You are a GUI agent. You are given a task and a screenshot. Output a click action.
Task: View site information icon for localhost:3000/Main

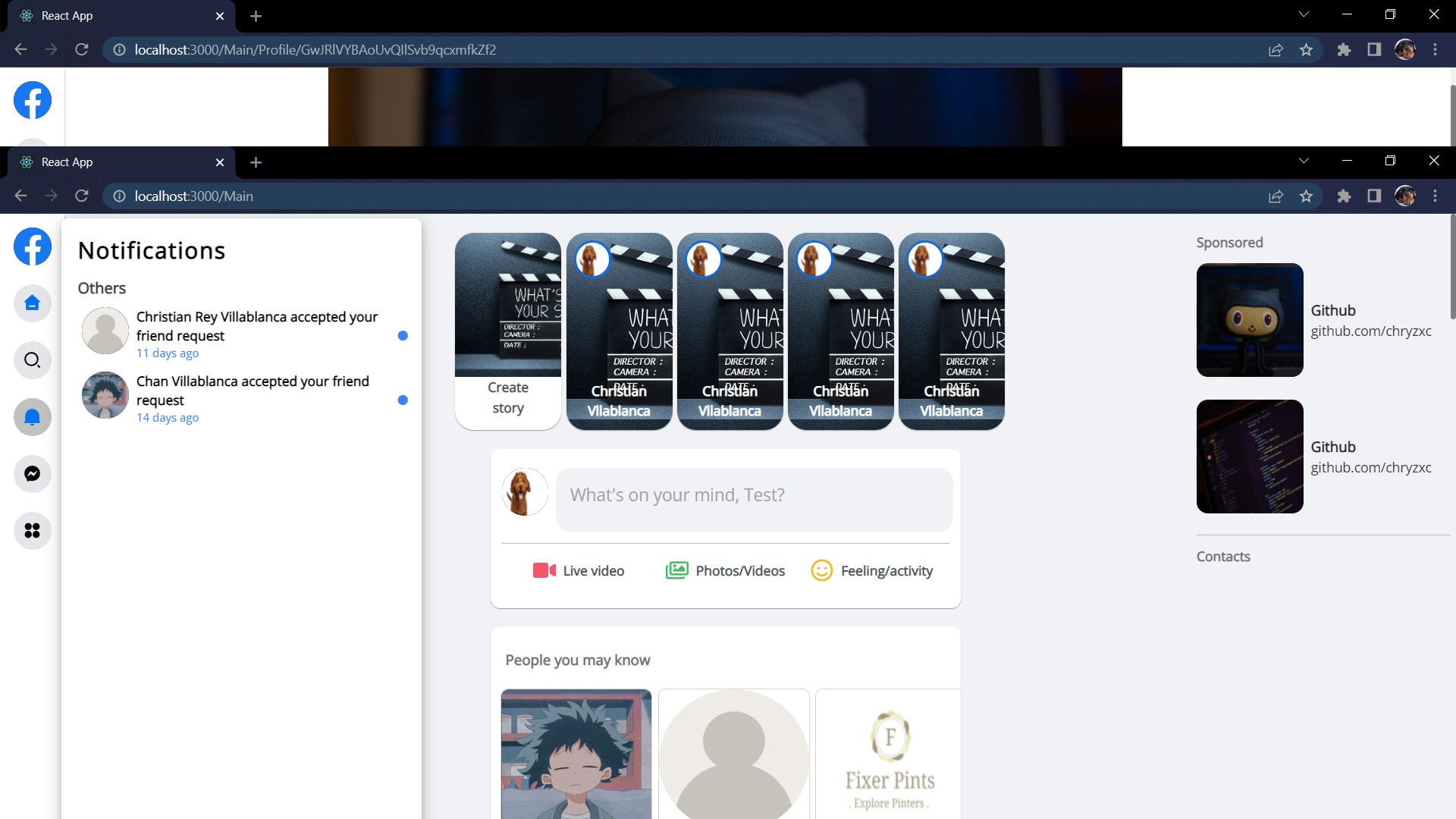(x=119, y=196)
